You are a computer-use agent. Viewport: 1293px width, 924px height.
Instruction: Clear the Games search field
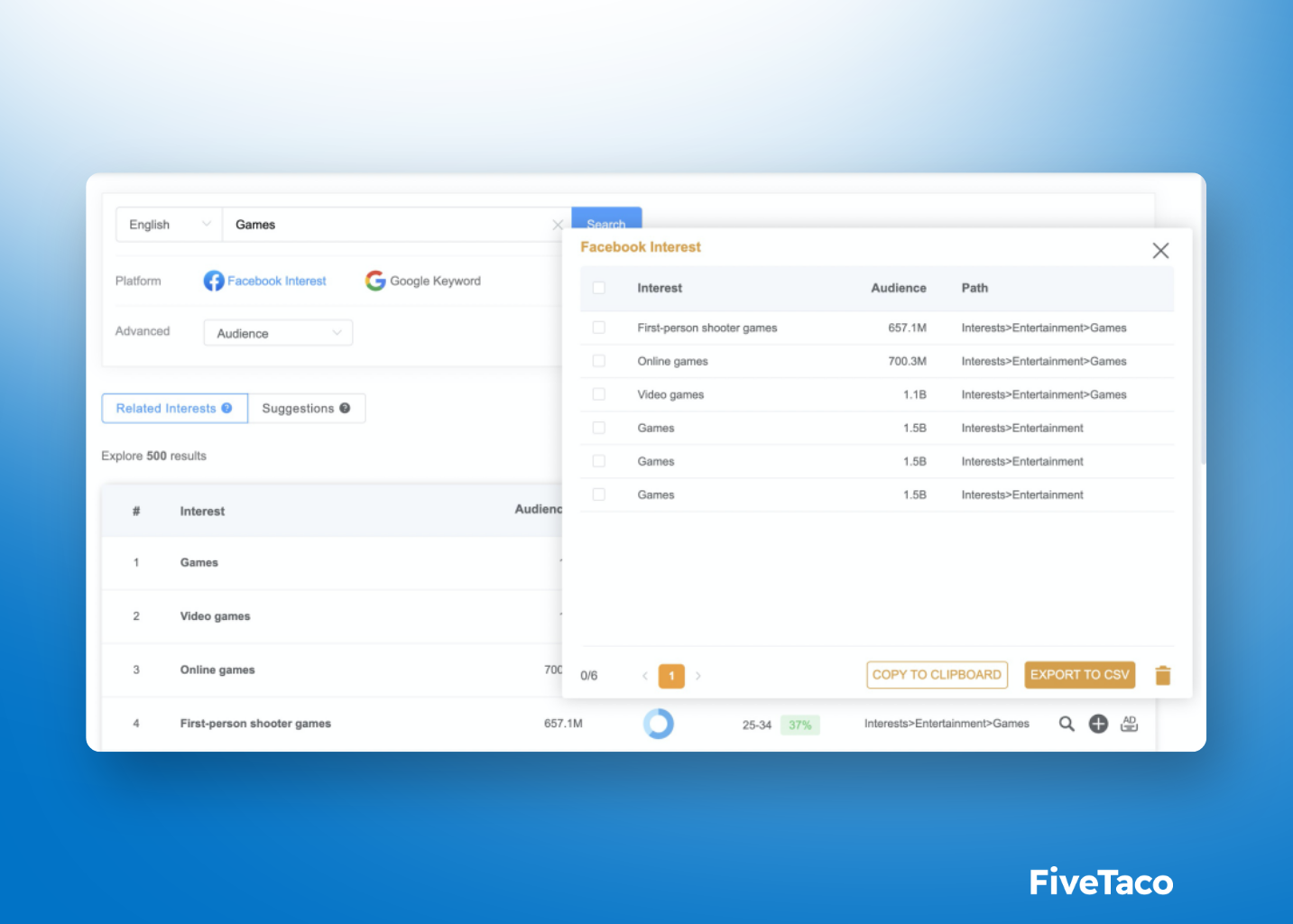(x=558, y=225)
